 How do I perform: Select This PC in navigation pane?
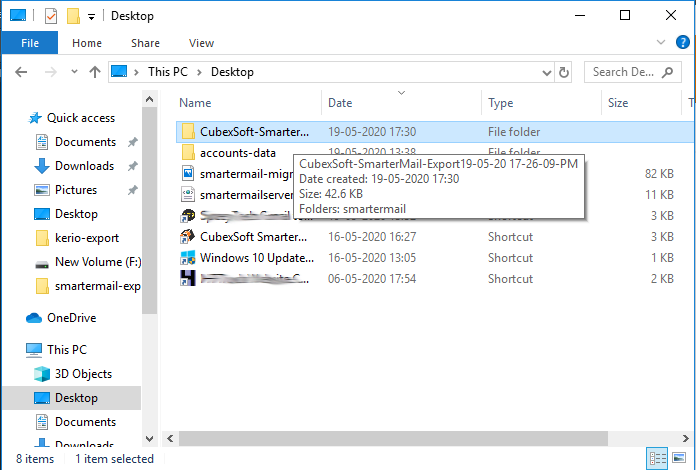pyautogui.click(x=67, y=350)
